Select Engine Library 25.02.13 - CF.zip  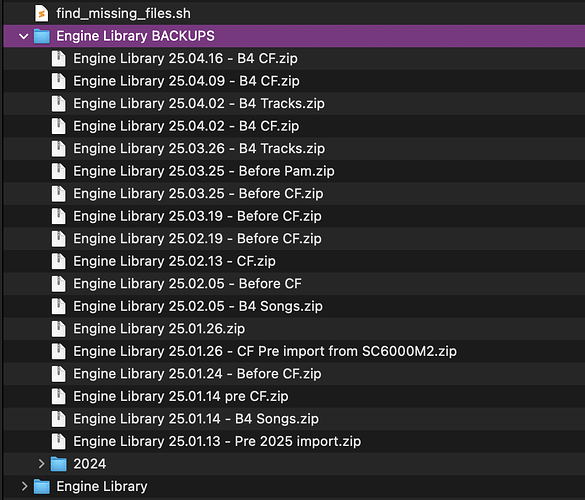(x=174, y=261)
